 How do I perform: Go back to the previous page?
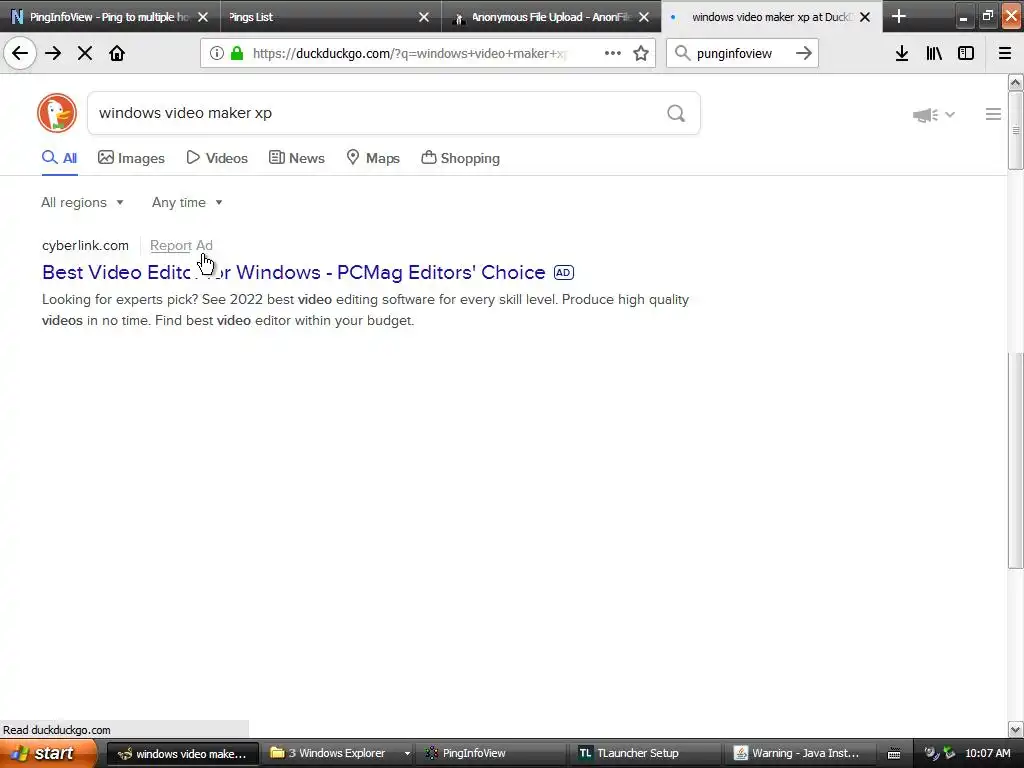click(20, 53)
